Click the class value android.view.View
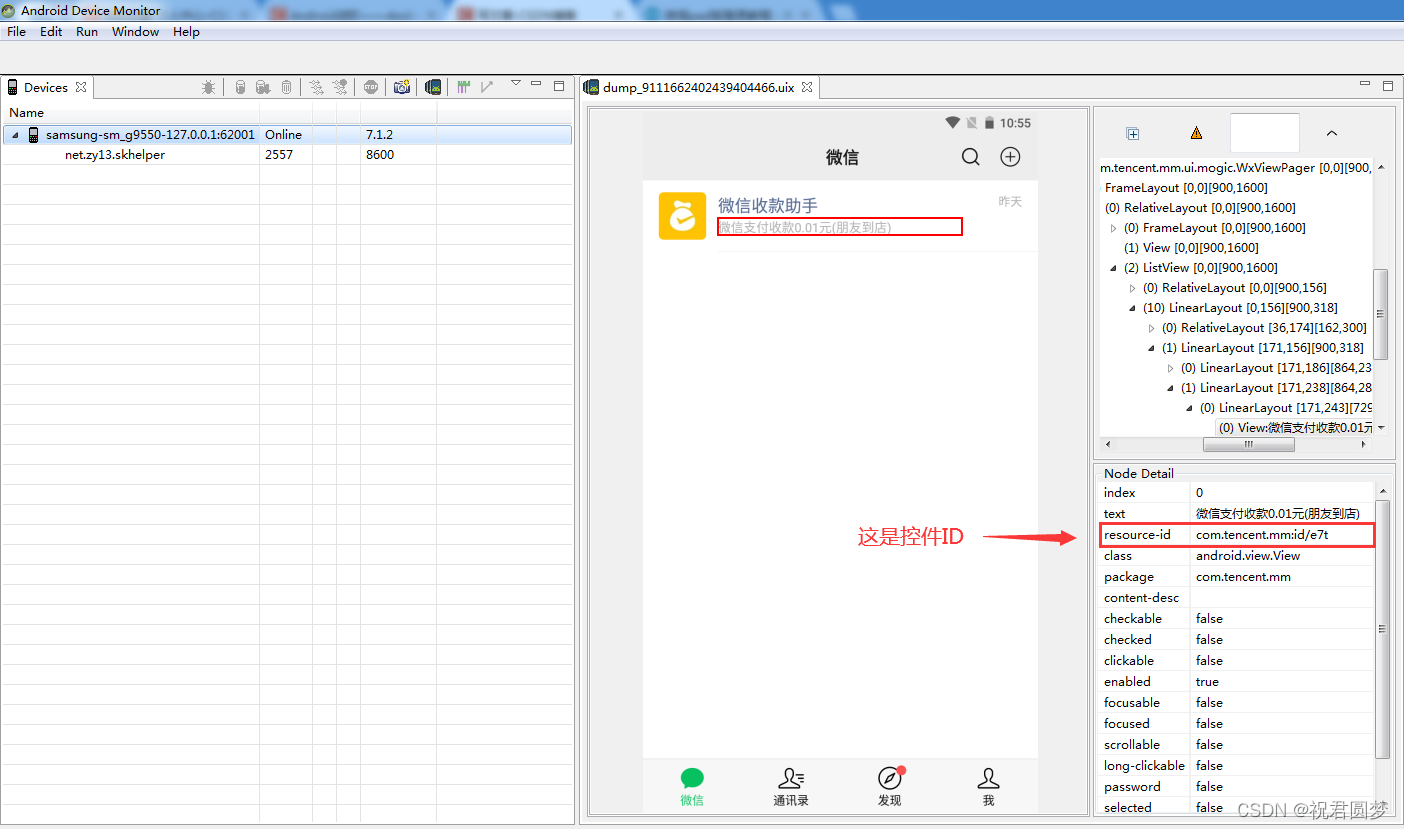Screen dimensions: 1404x829 click(x=1248, y=556)
